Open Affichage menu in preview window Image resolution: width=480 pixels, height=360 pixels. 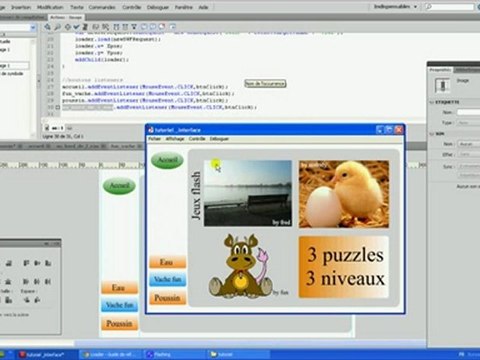point(175,139)
